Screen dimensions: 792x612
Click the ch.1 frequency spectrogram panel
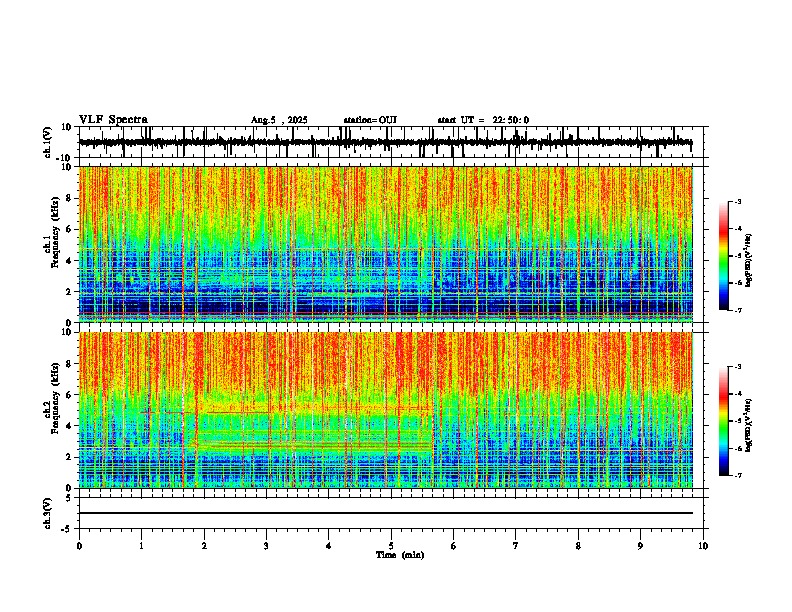tap(386, 244)
